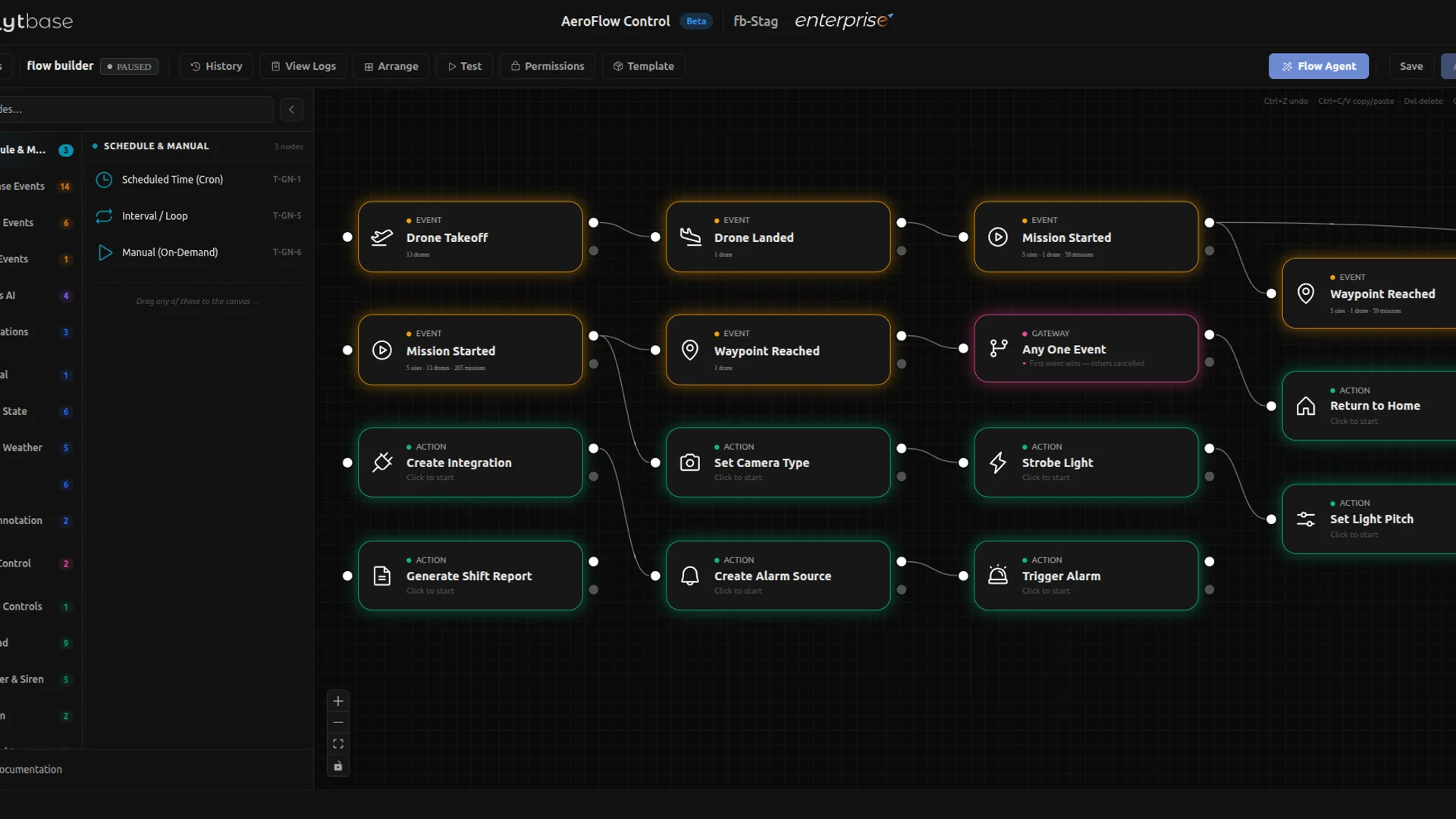Open the AI category
Screen dimensions: 1456x819
point(38,296)
